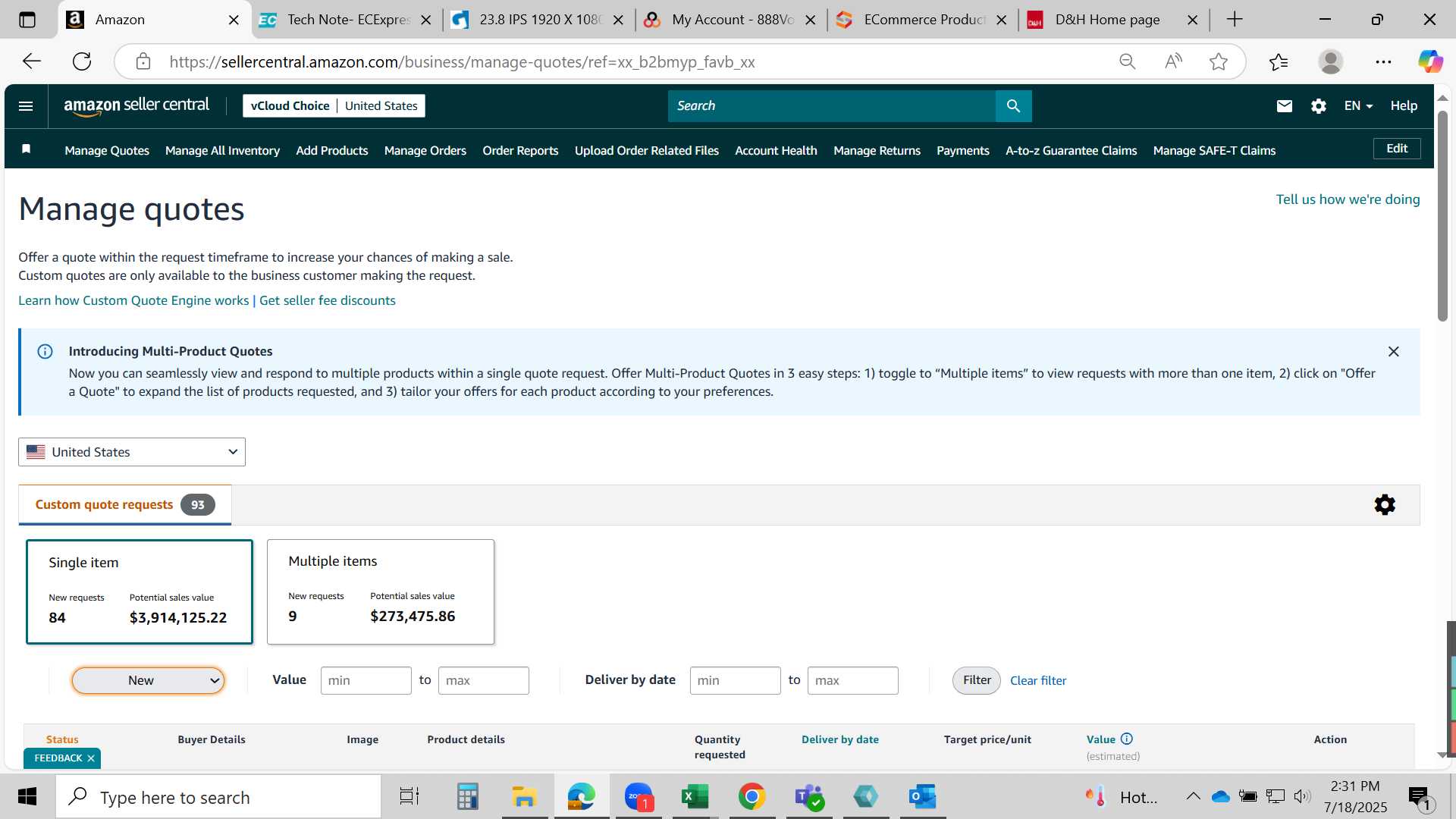Click the info icon next to Value column
This screenshot has width=1456, height=819.
pos(1127,739)
